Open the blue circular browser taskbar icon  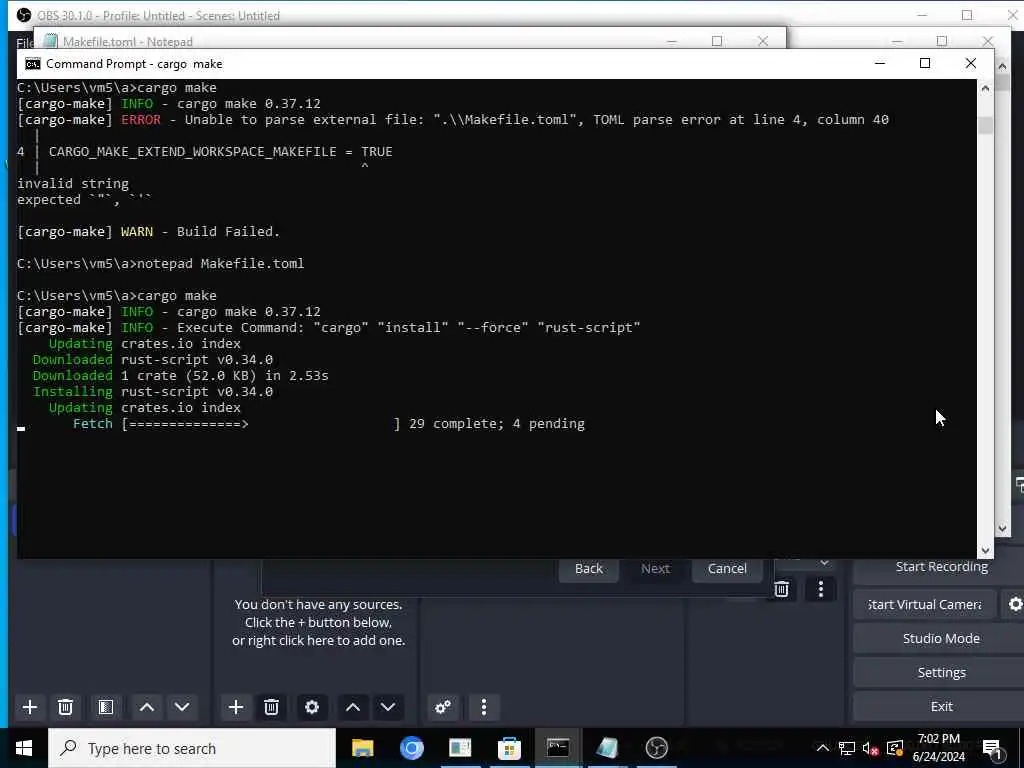pyautogui.click(x=411, y=748)
